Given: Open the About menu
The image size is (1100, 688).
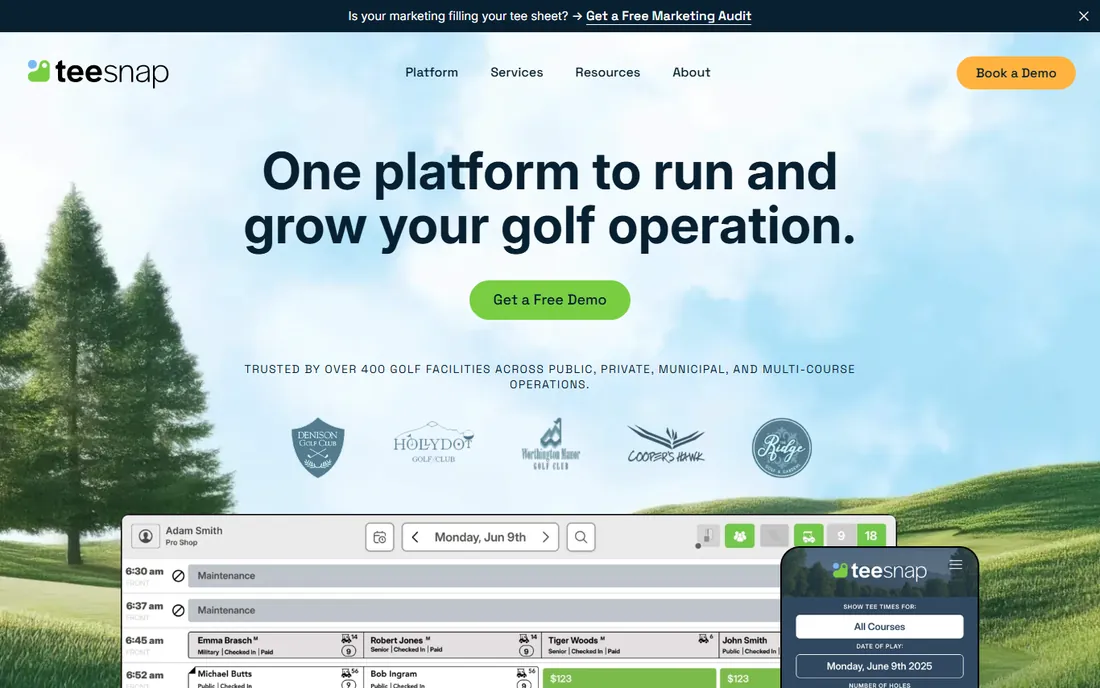Looking at the screenshot, I should 691,72.
